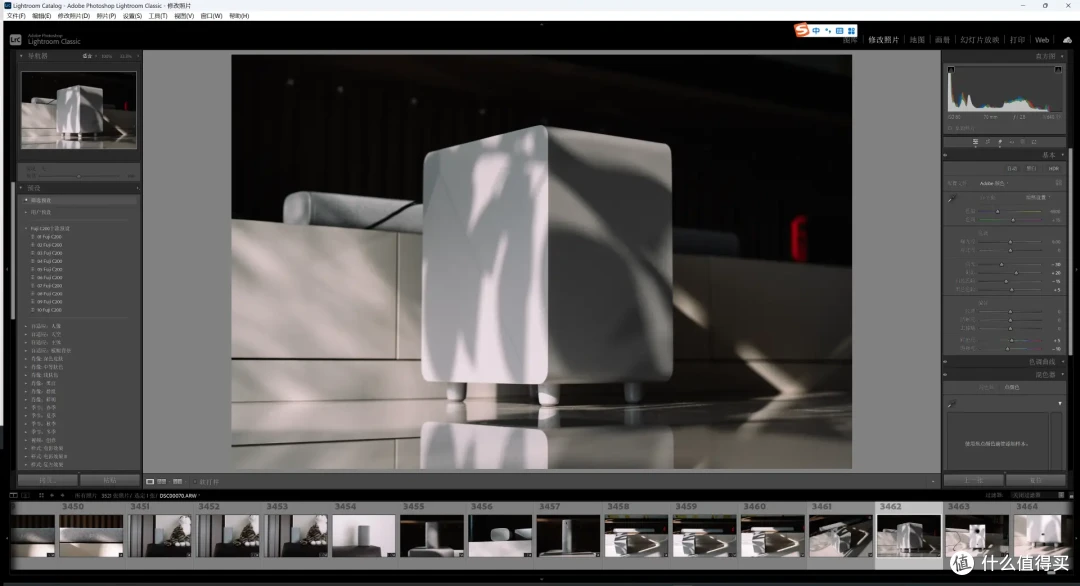The height and width of the screenshot is (586, 1080).
Task: Select filmstrip thumbnail 3454
Action: coord(363,536)
